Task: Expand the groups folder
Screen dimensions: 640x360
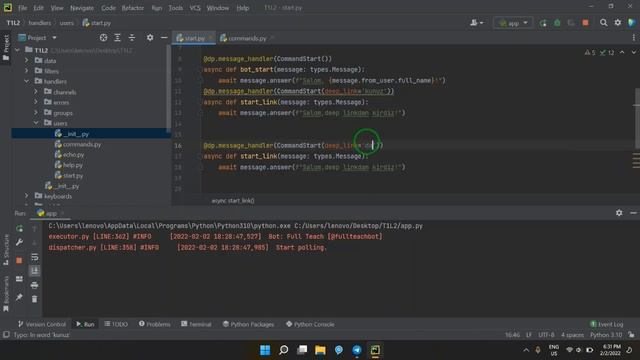Action: pyautogui.click(x=36, y=113)
